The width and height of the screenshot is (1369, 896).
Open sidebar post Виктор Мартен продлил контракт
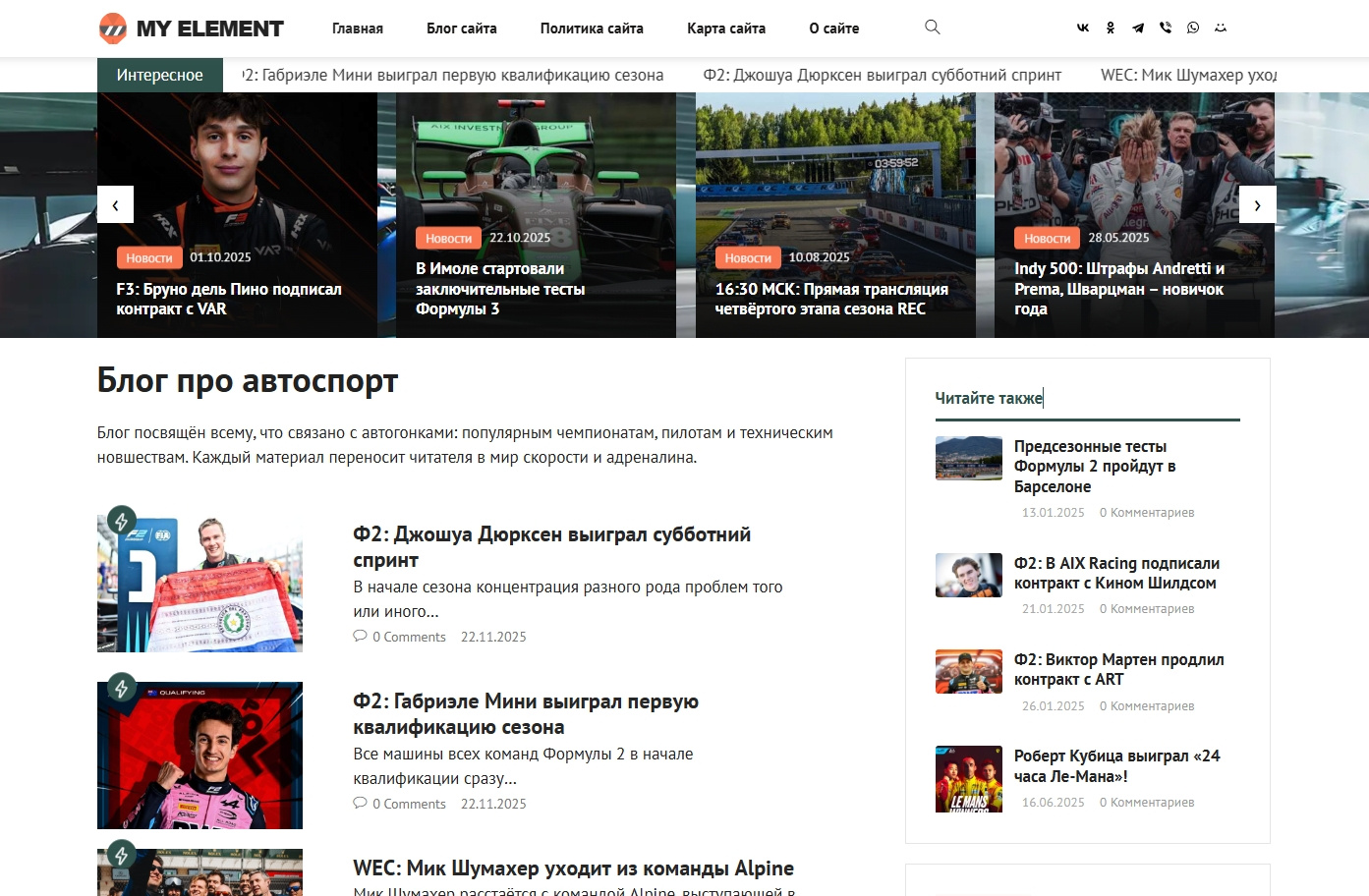1119,669
